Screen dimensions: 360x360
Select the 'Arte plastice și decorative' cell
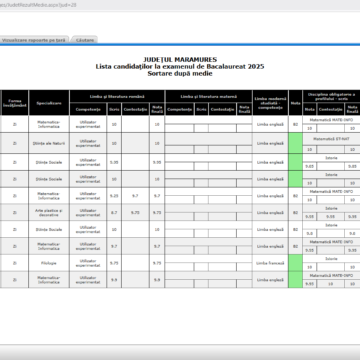point(49,213)
